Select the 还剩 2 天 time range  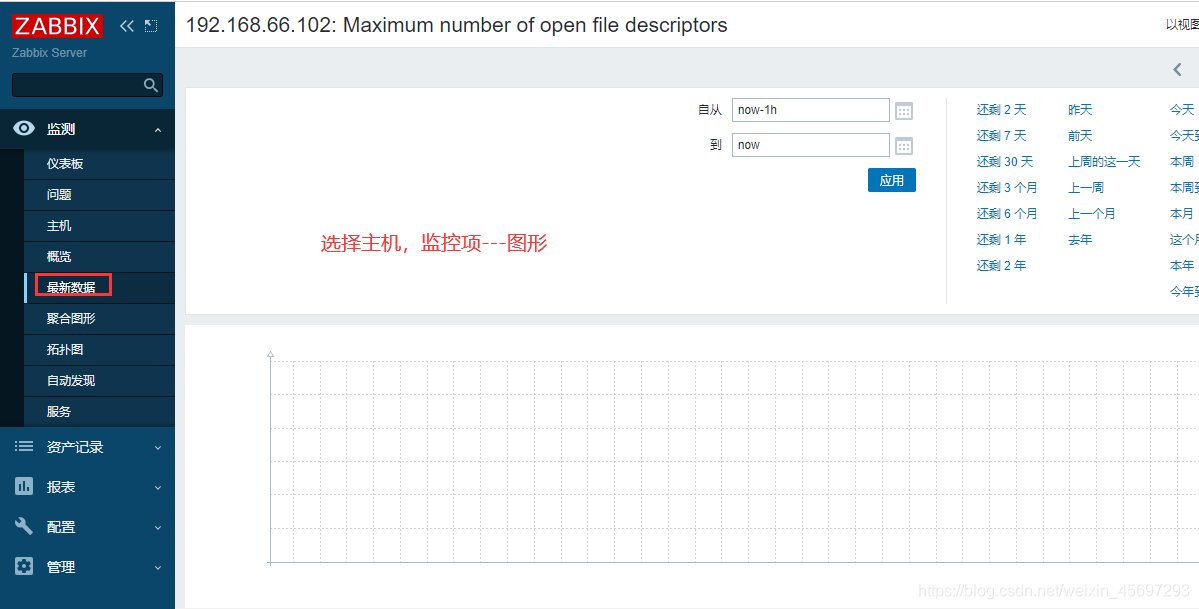(1001, 109)
